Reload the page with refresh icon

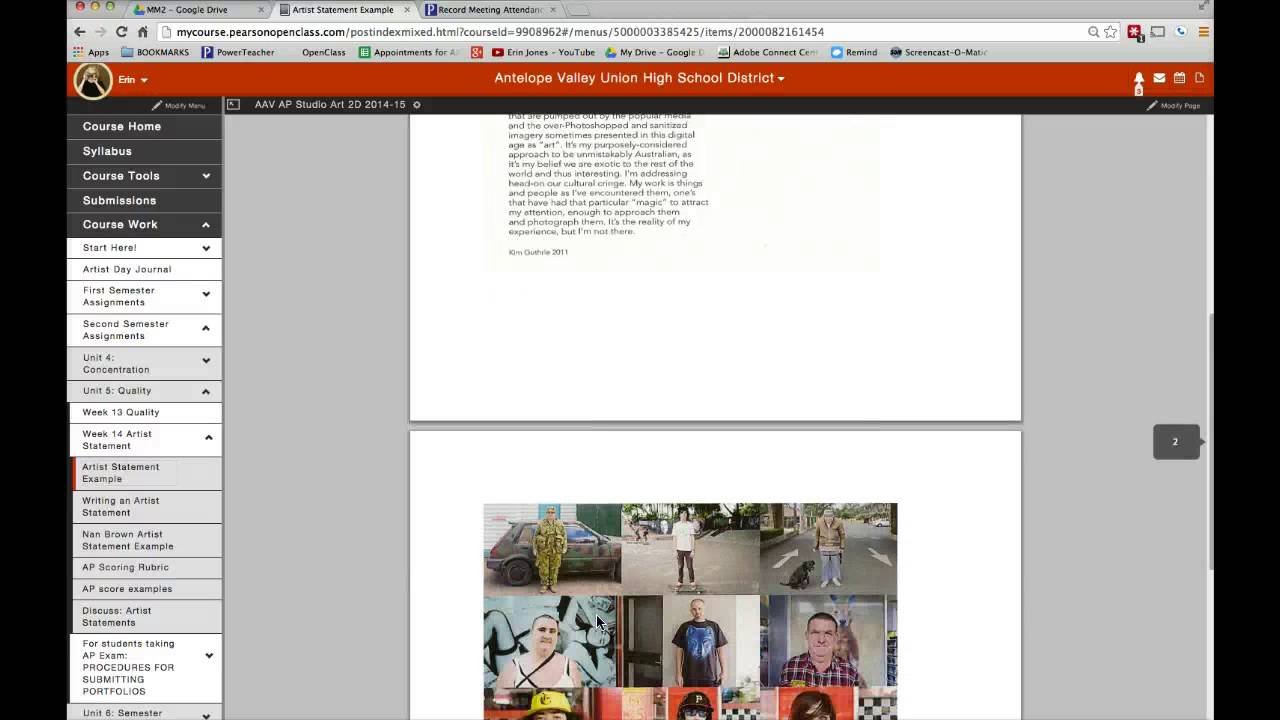point(122,32)
